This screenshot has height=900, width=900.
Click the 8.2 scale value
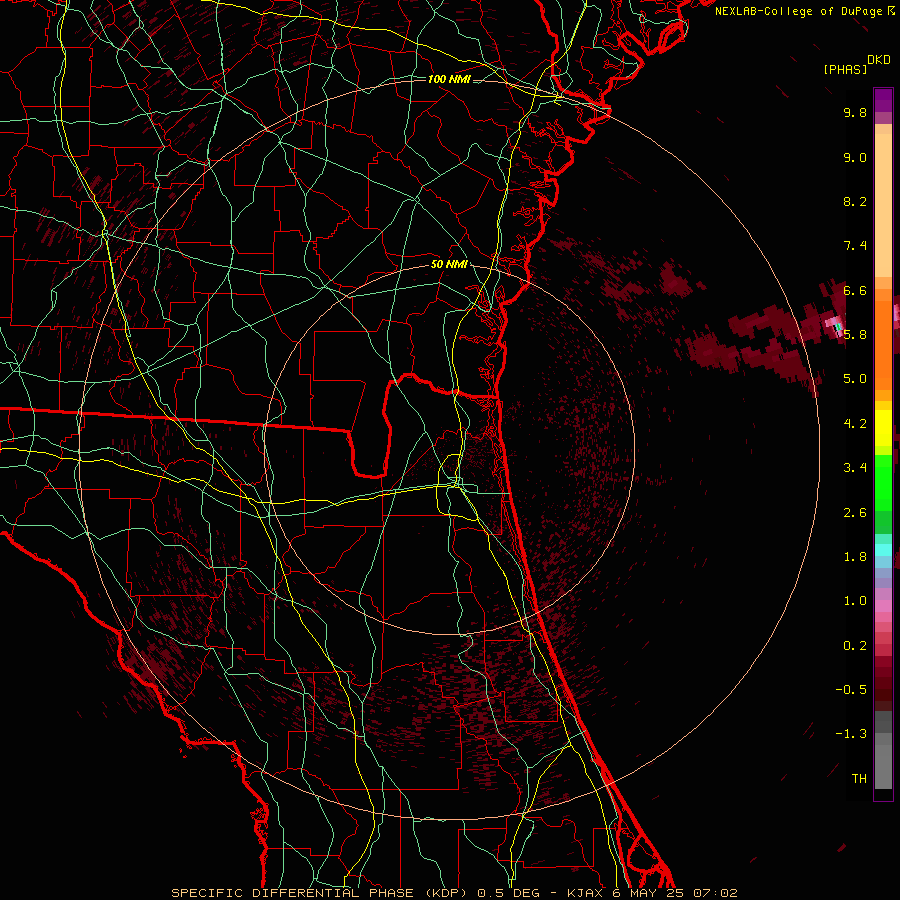pyautogui.click(x=855, y=201)
